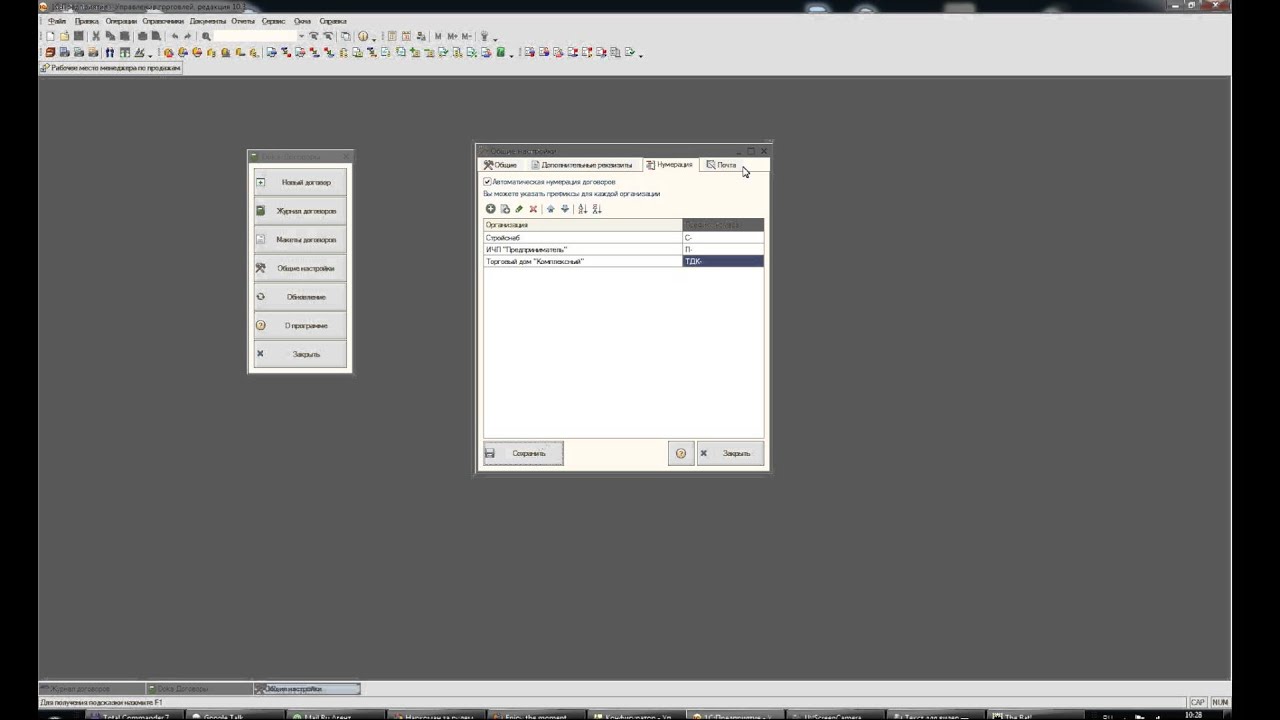The image size is (1280, 720).
Task: Click the M+ calculator memory button
Action: [453, 36]
